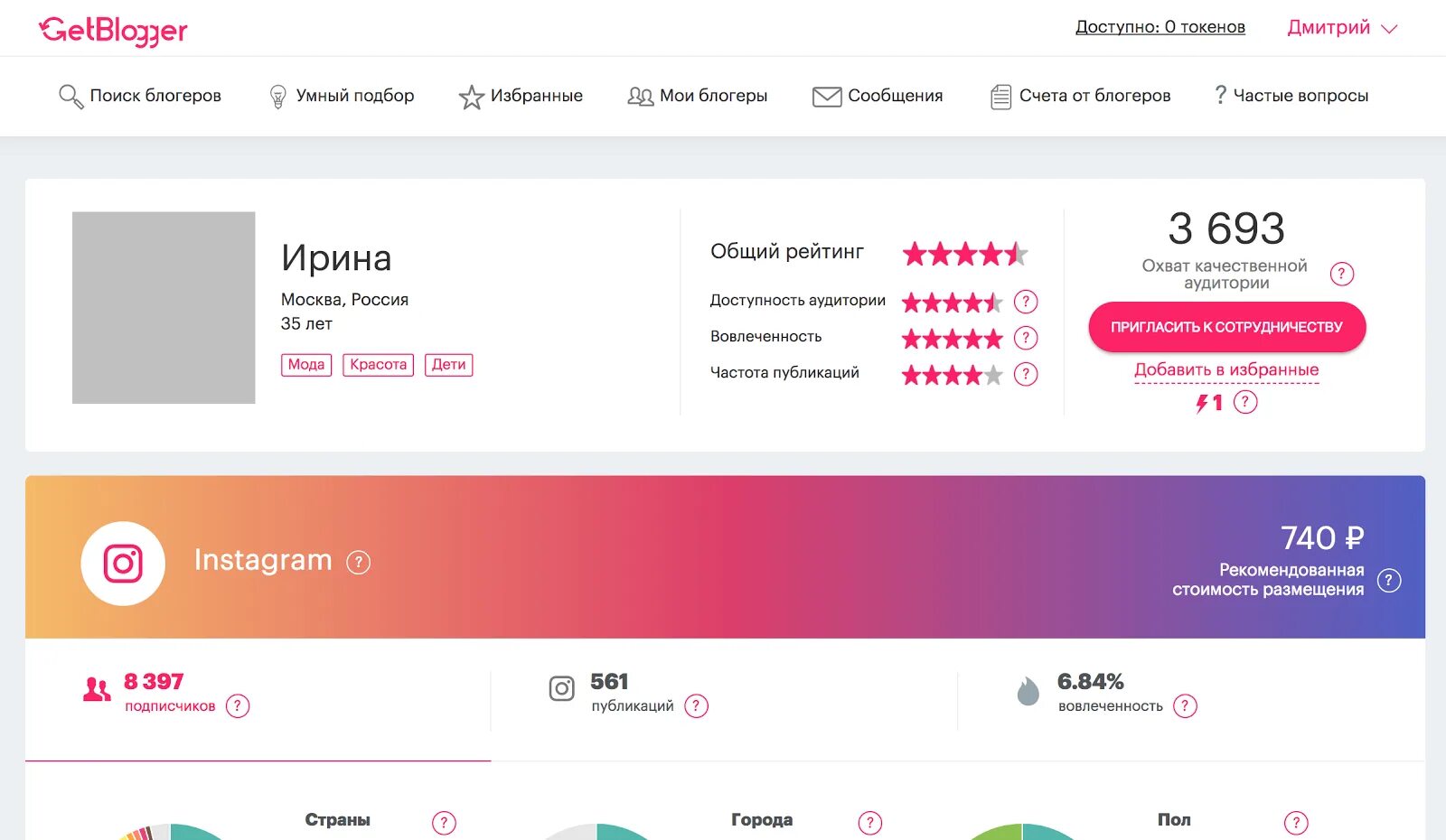1446x840 pixels.
Task: Click the Instagram logo circle
Action: coord(123,564)
